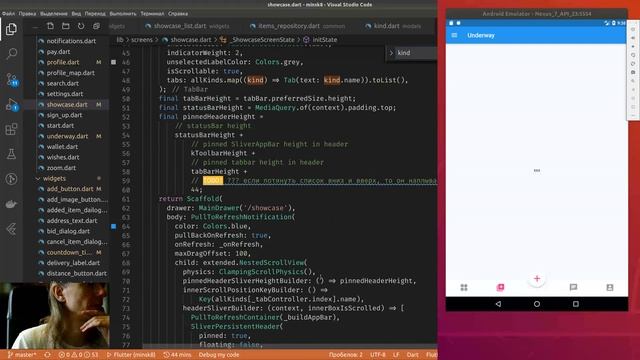640x360 pixels.
Task: Click Flutter (minskB) launch in status bar
Action: point(131,355)
